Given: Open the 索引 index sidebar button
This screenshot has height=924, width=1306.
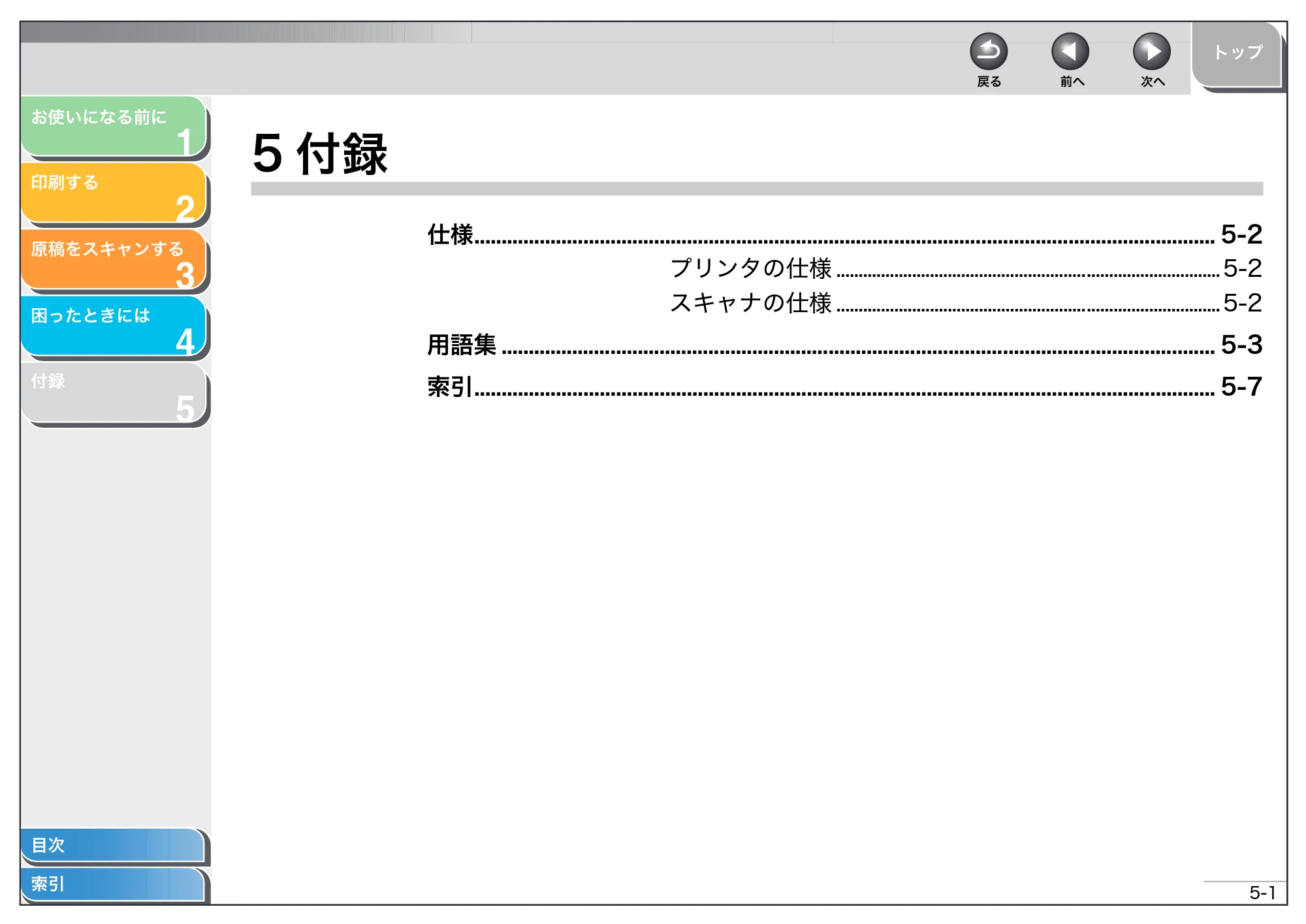Looking at the screenshot, I should coord(113,884).
